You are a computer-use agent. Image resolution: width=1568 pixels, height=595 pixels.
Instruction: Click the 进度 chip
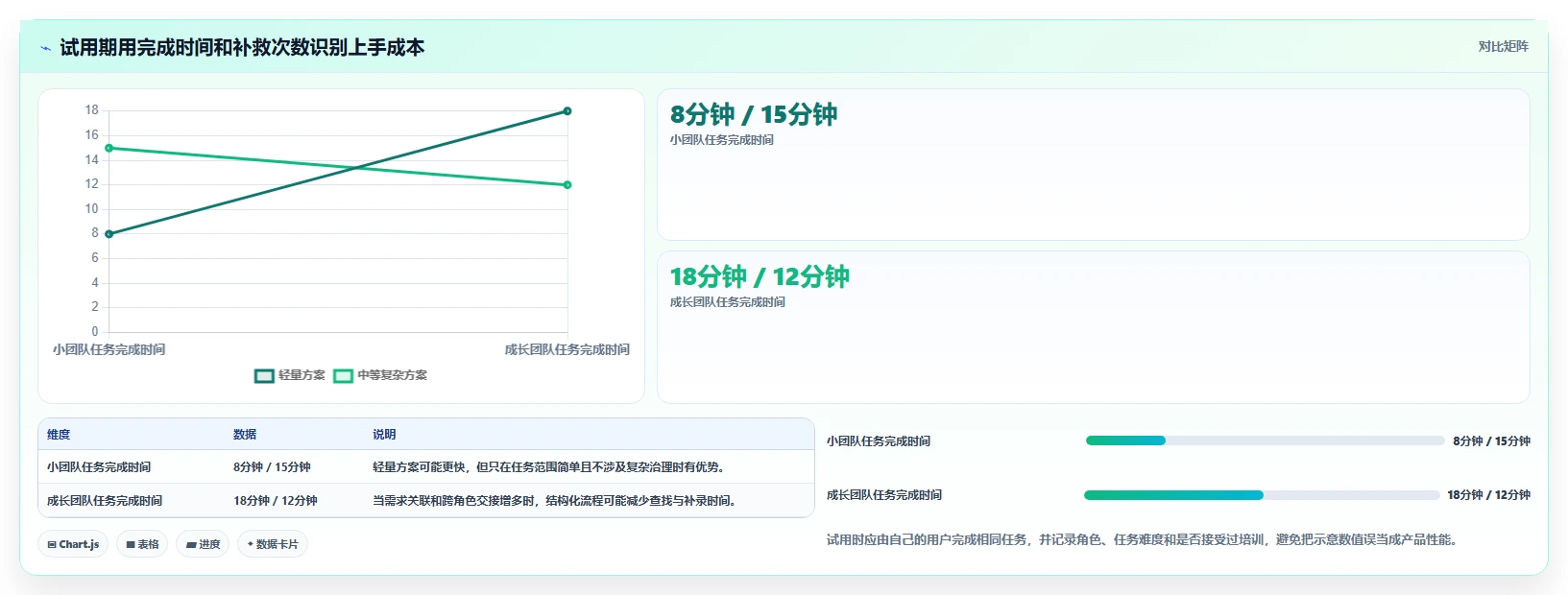point(203,544)
